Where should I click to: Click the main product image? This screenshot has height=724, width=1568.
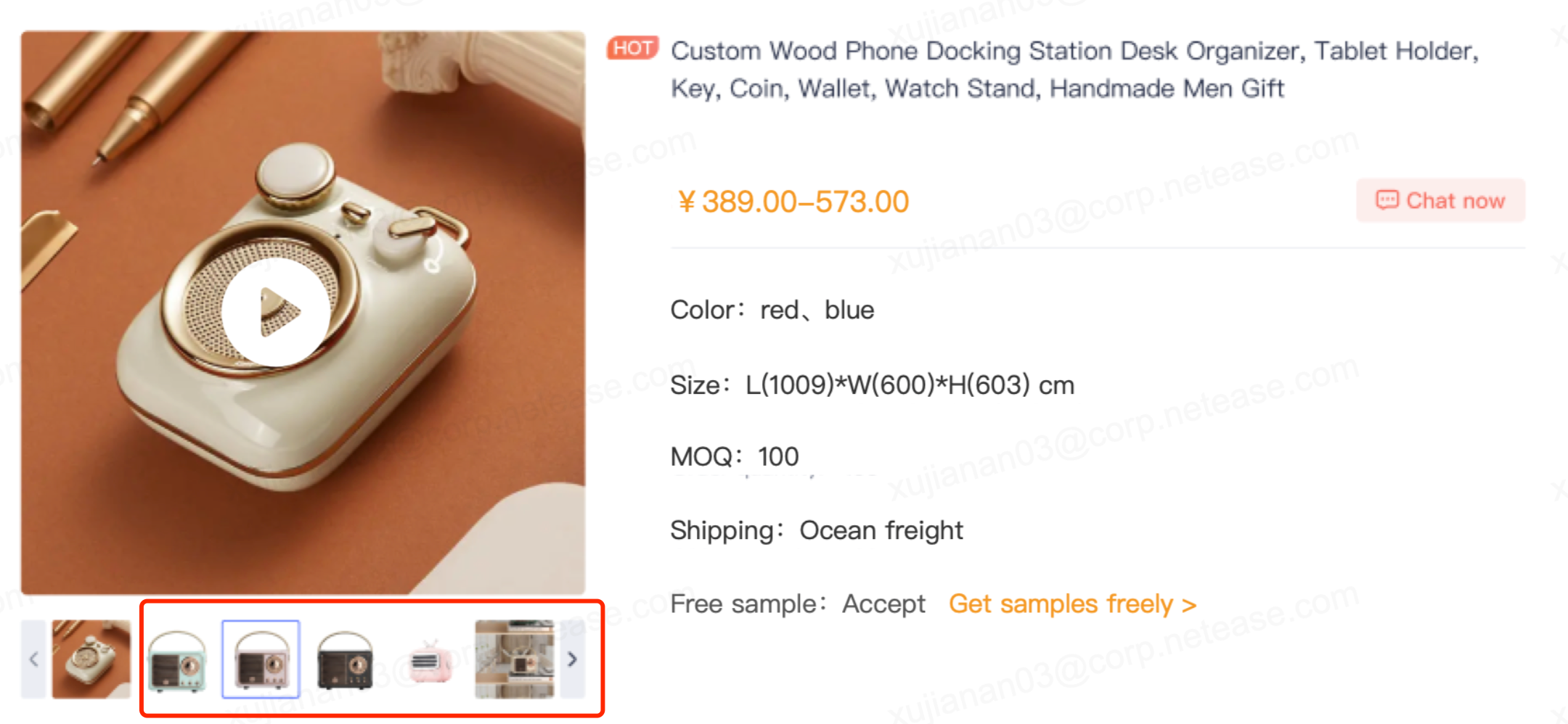point(303,313)
